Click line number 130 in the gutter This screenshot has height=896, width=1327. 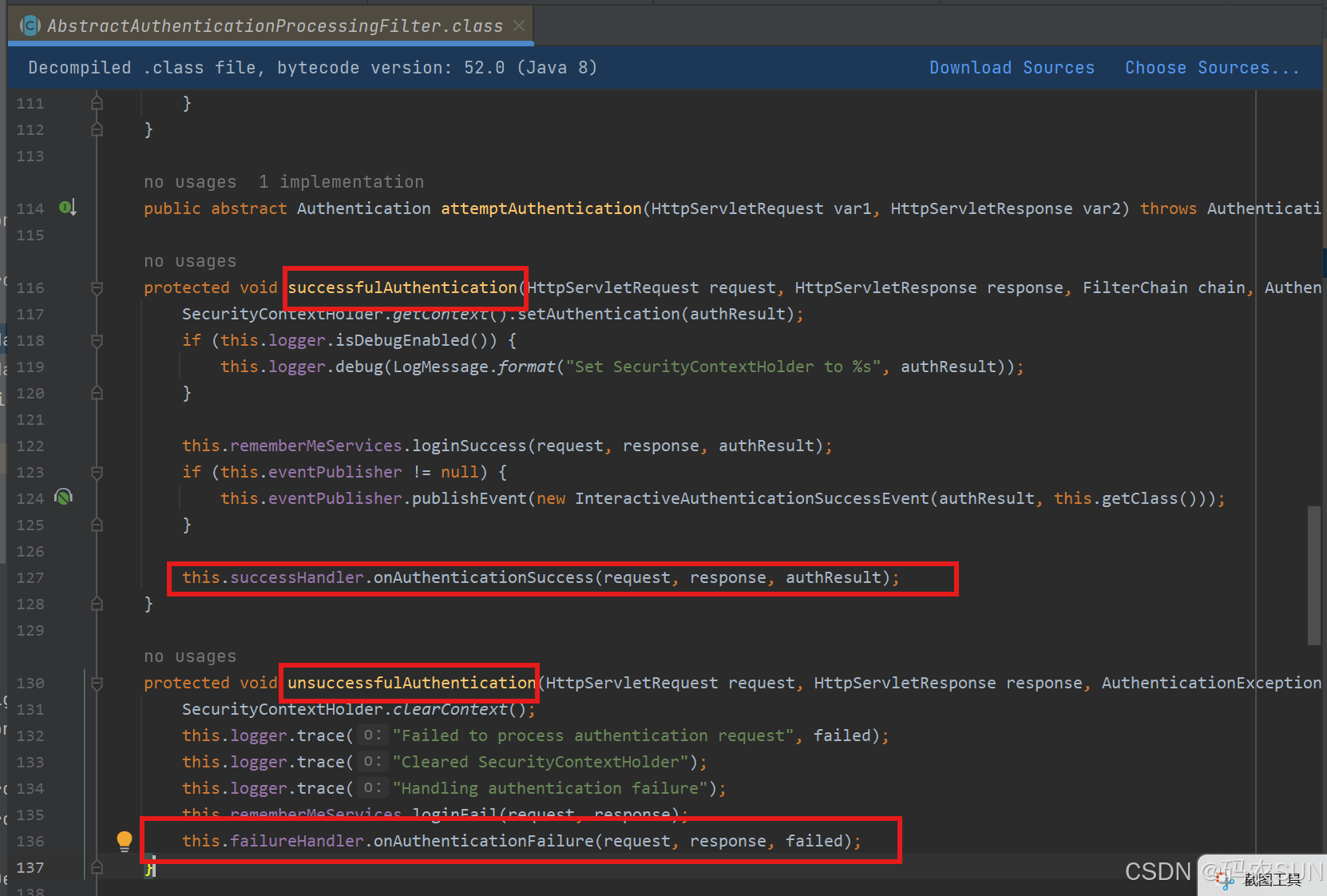(30, 683)
